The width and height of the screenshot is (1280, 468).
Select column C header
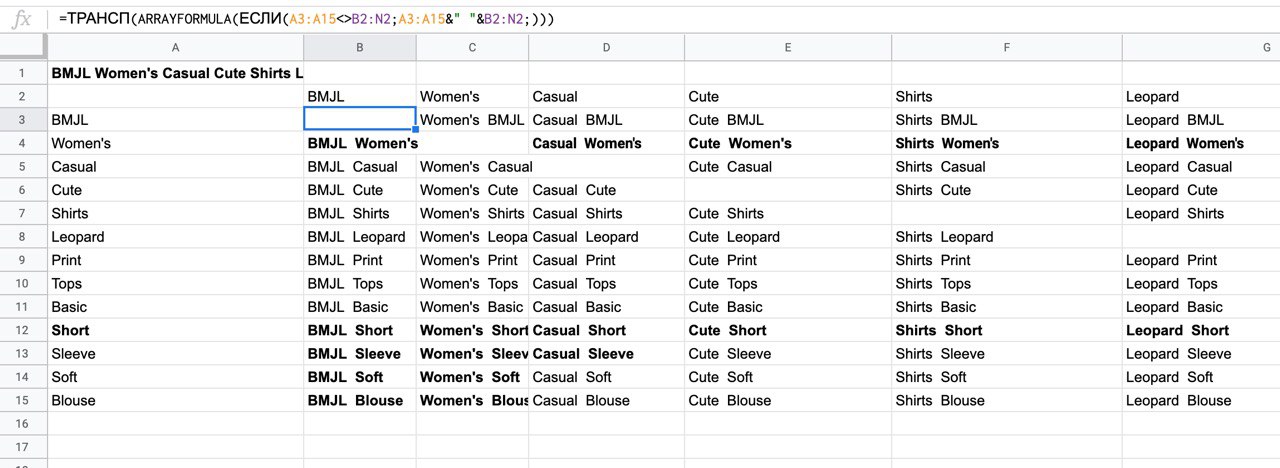472,47
